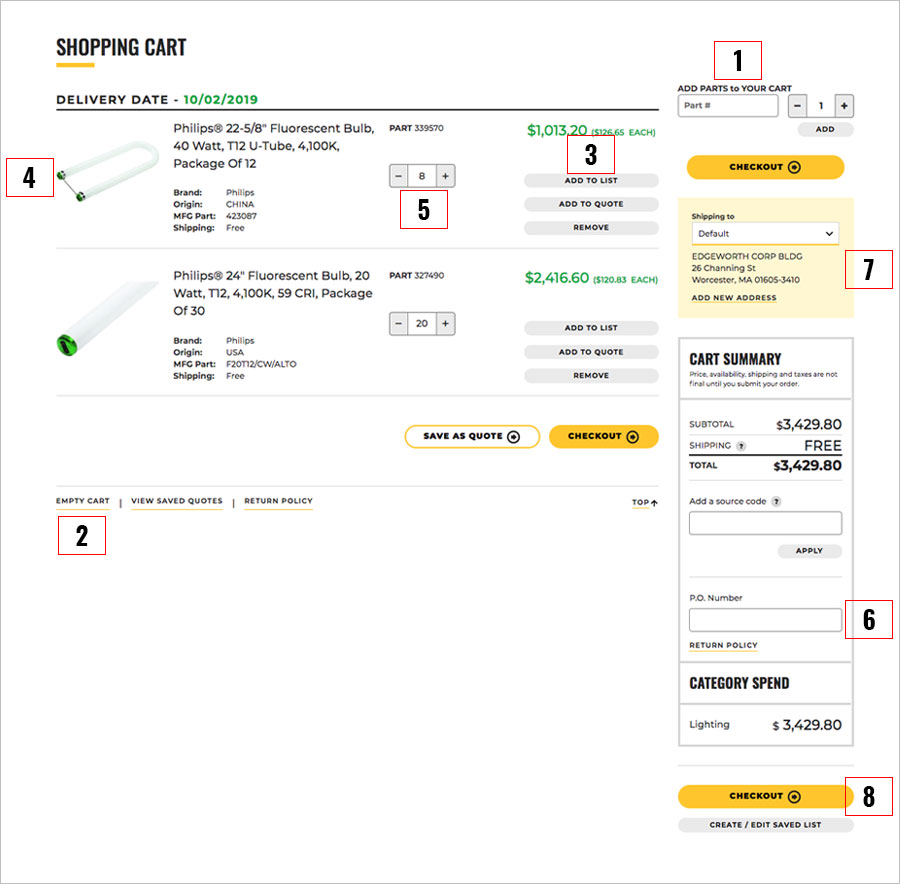This screenshot has height=884, width=900.
Task: Click the source code help icon
Action: pos(777,502)
